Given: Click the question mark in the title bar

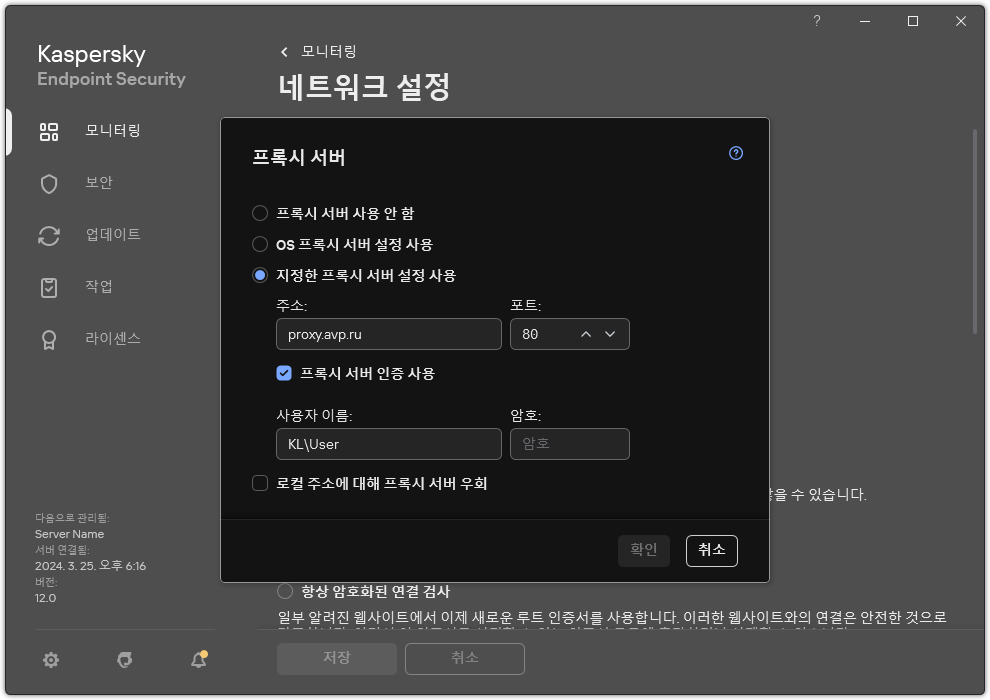Looking at the screenshot, I should coord(816,20).
